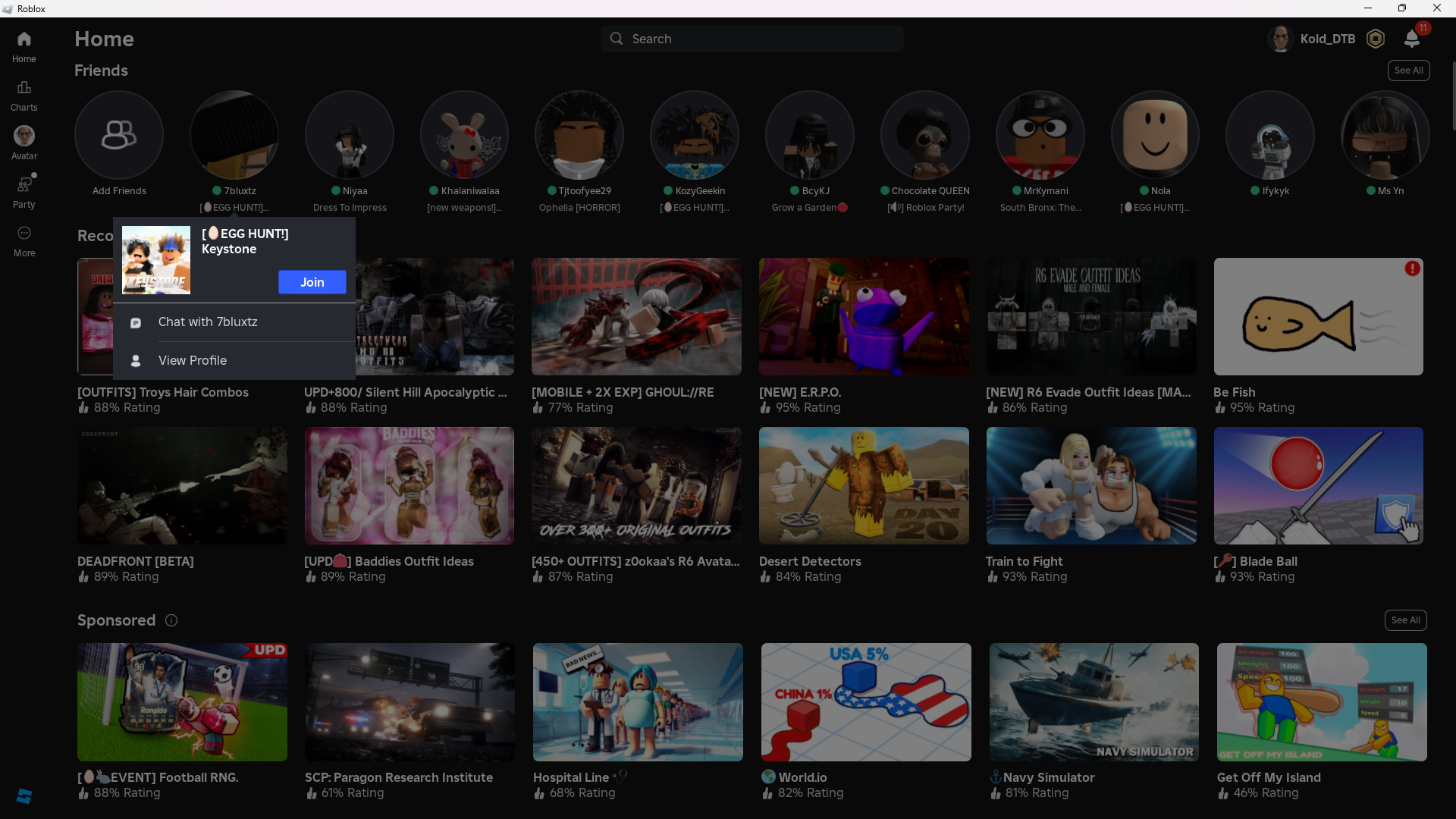The image size is (1456, 819).
Task: Open Baddies Outfit Ideas thumbnail
Action: (409, 485)
